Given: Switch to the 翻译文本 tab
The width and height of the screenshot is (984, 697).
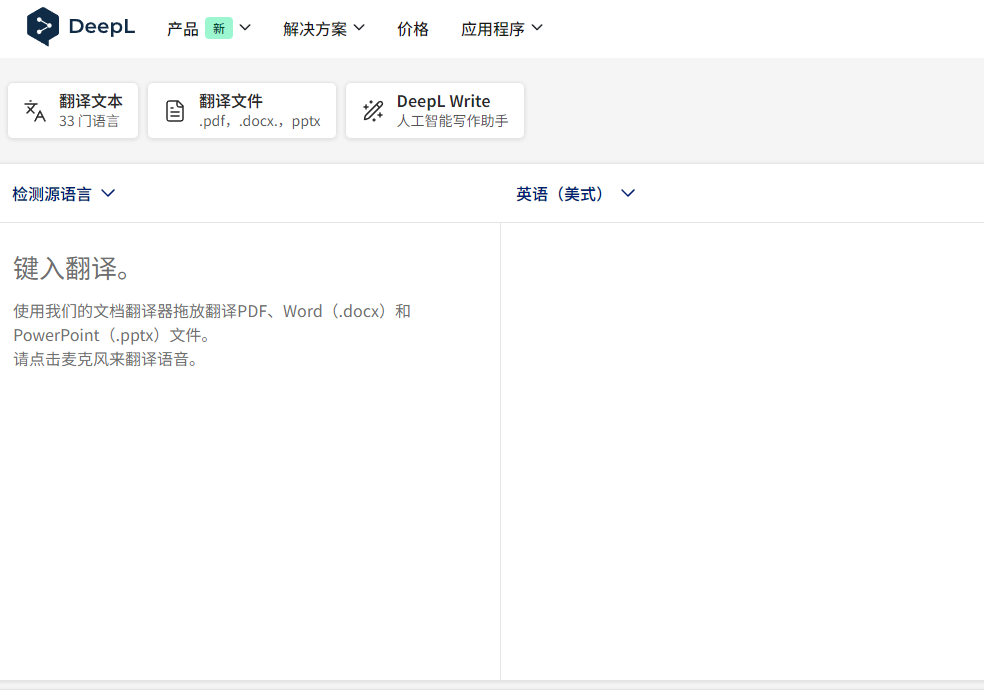Looking at the screenshot, I should coord(73,110).
